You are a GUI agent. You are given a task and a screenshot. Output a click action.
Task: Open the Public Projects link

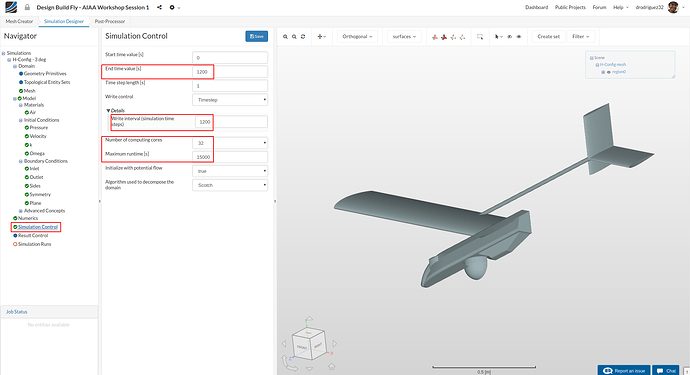(570, 7)
